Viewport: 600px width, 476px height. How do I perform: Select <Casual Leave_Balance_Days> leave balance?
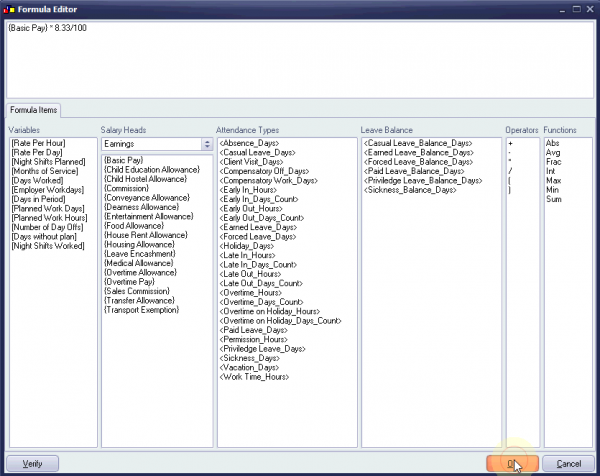[x=420, y=143]
